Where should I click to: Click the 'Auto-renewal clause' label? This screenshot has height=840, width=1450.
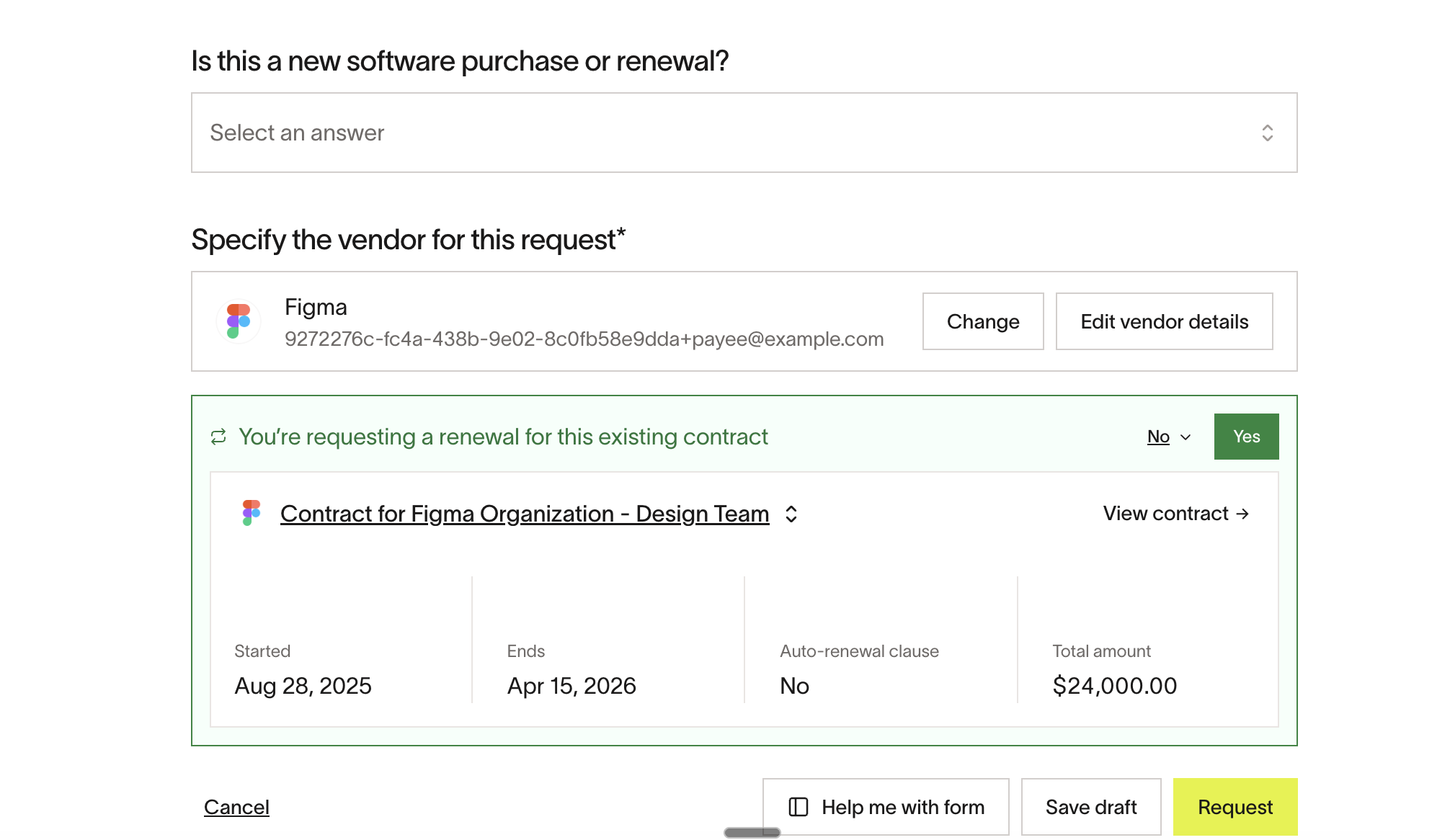(859, 651)
